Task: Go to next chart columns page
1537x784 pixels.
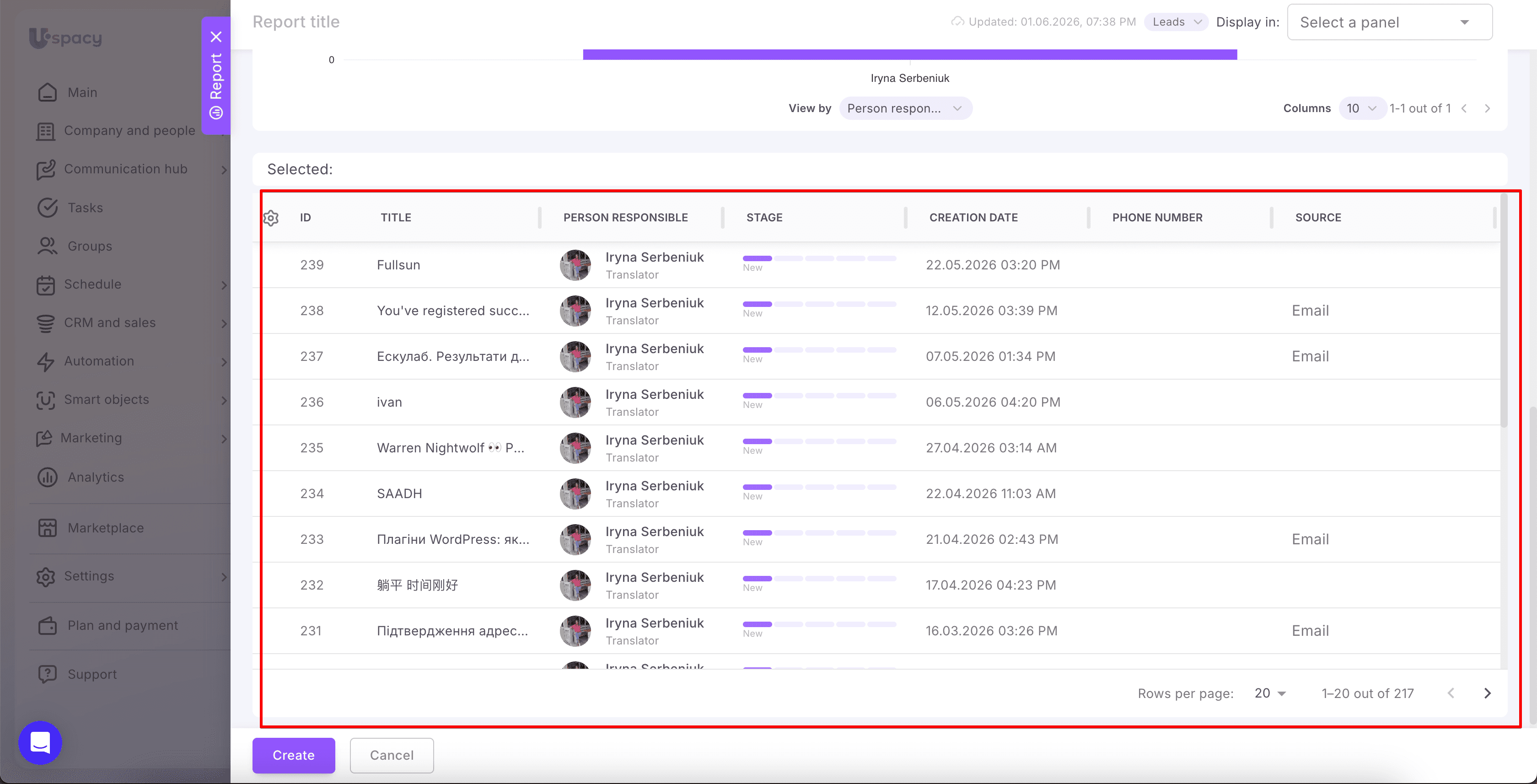Action: click(x=1488, y=108)
